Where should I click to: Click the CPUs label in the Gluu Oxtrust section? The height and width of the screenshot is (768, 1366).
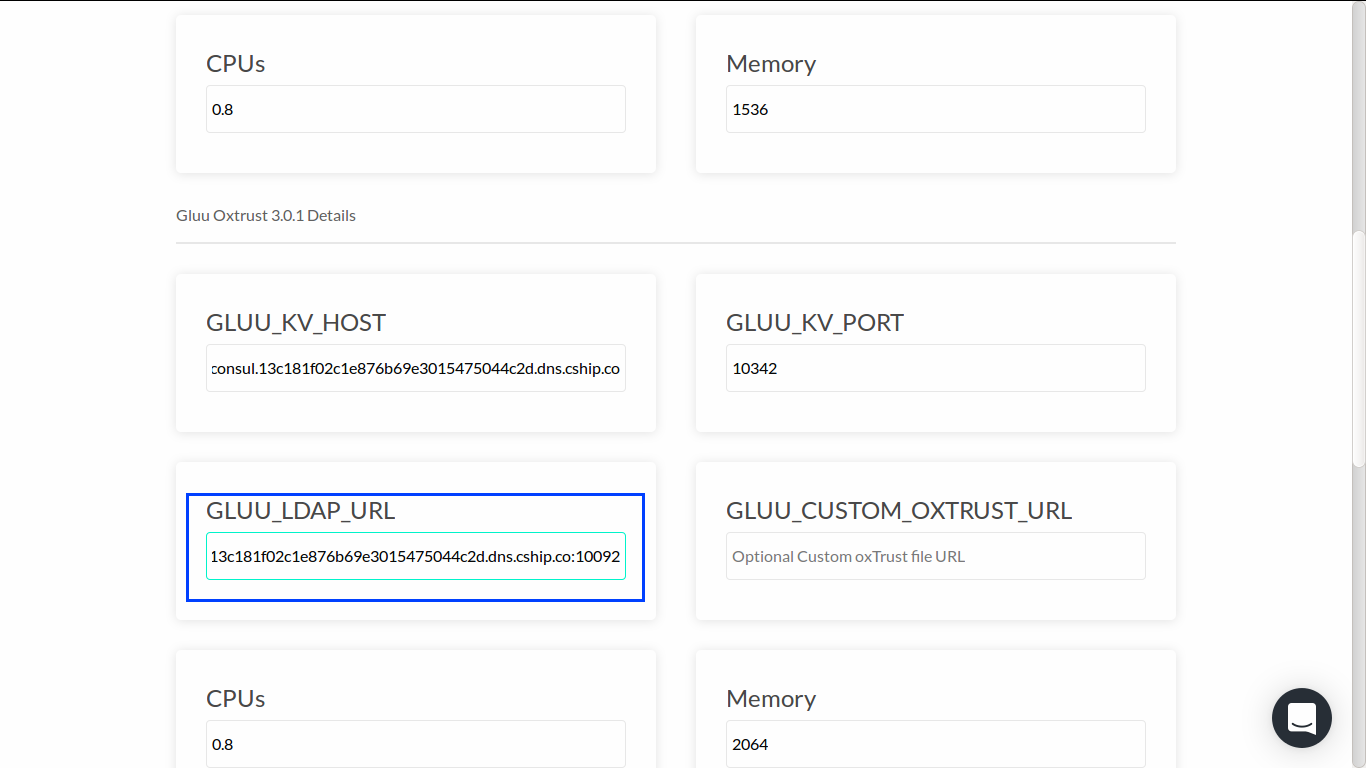point(236,699)
